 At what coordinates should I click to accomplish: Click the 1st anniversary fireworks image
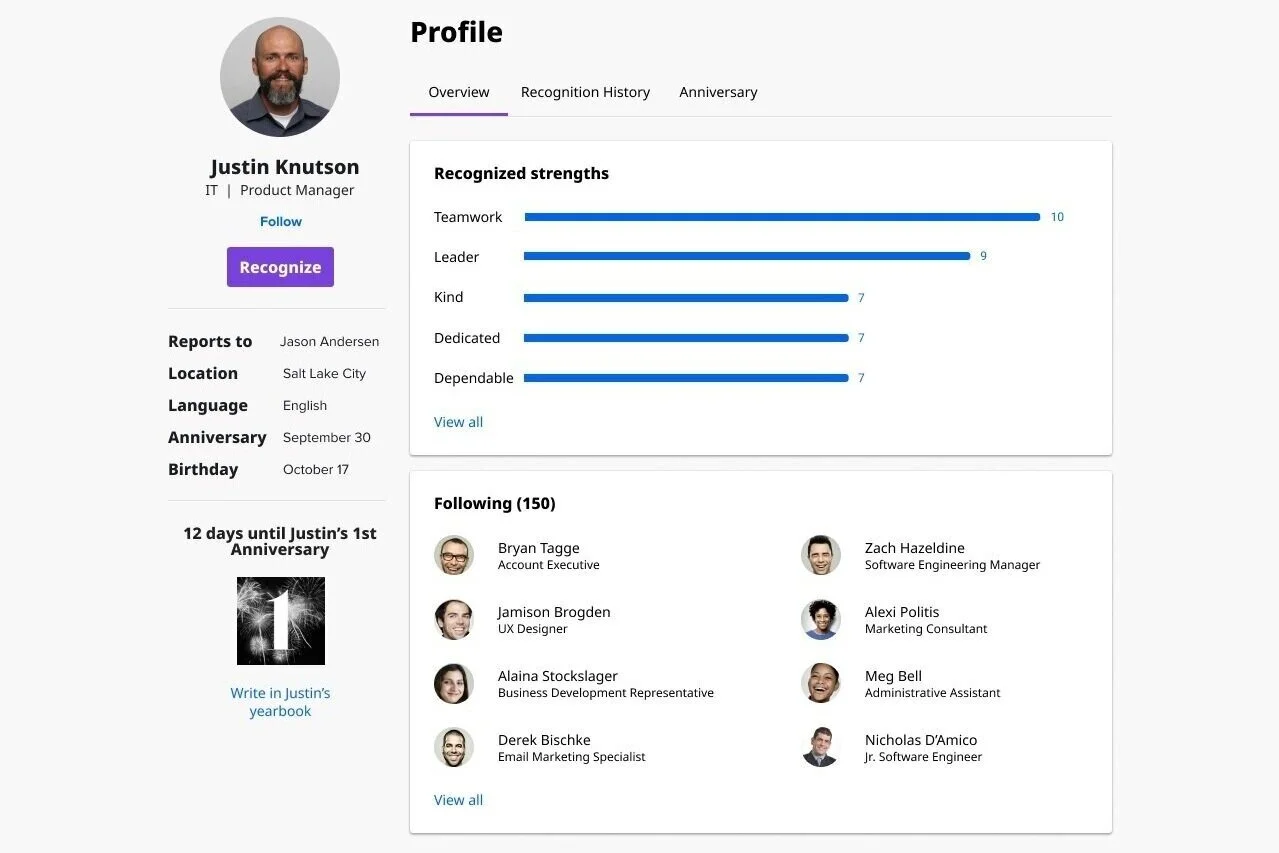tap(281, 621)
